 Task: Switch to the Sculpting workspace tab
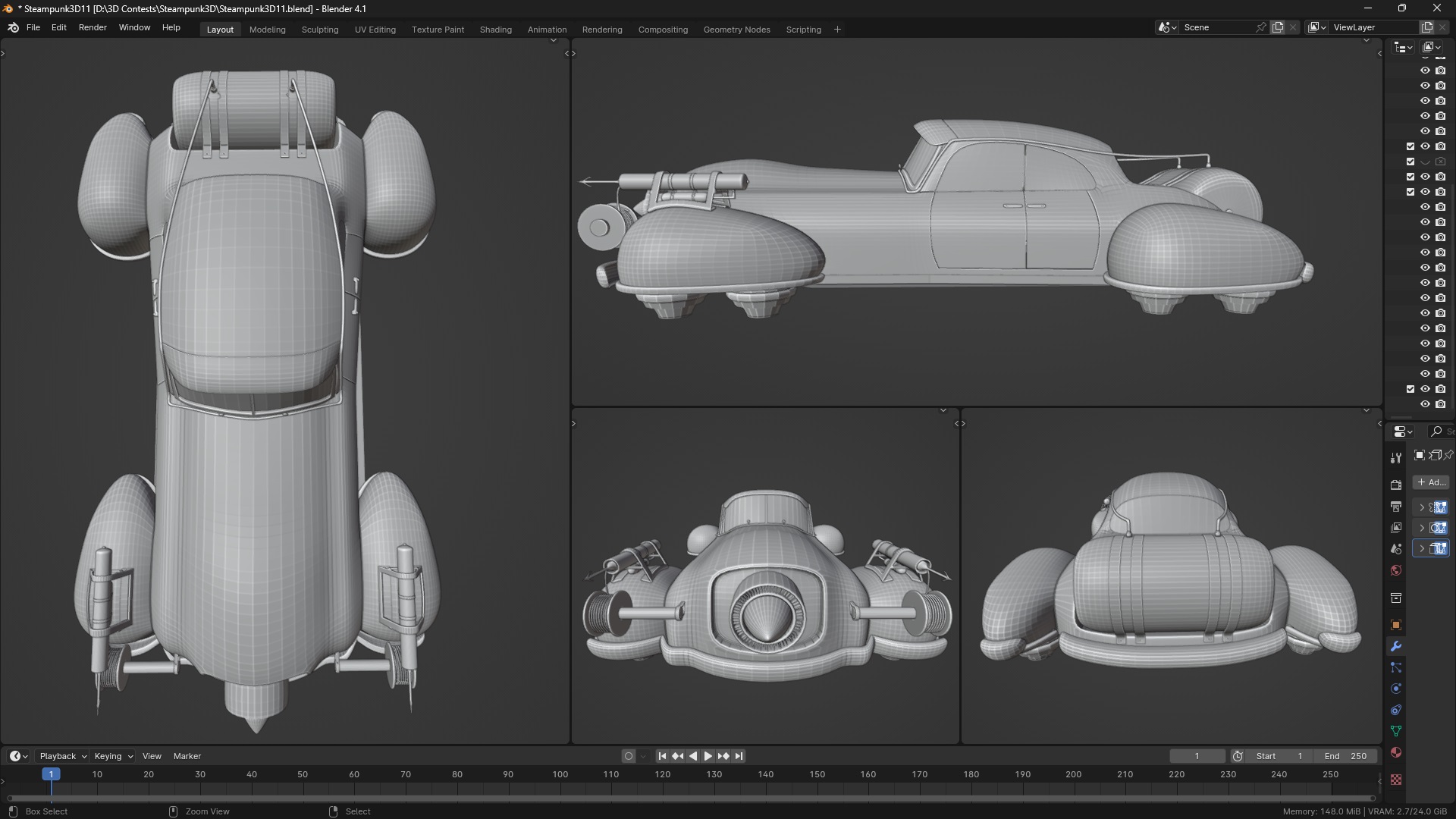coord(319,30)
